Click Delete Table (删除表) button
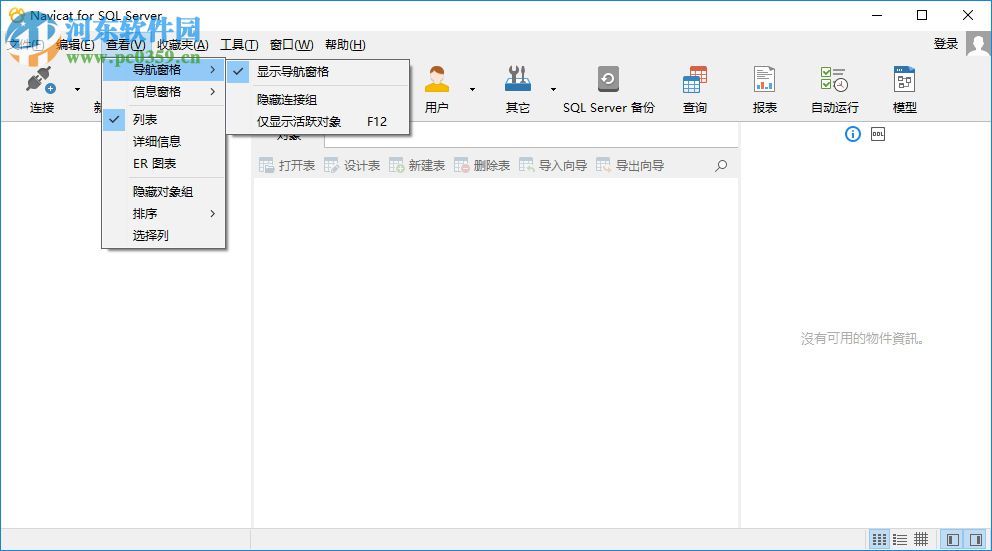 pyautogui.click(x=482, y=166)
